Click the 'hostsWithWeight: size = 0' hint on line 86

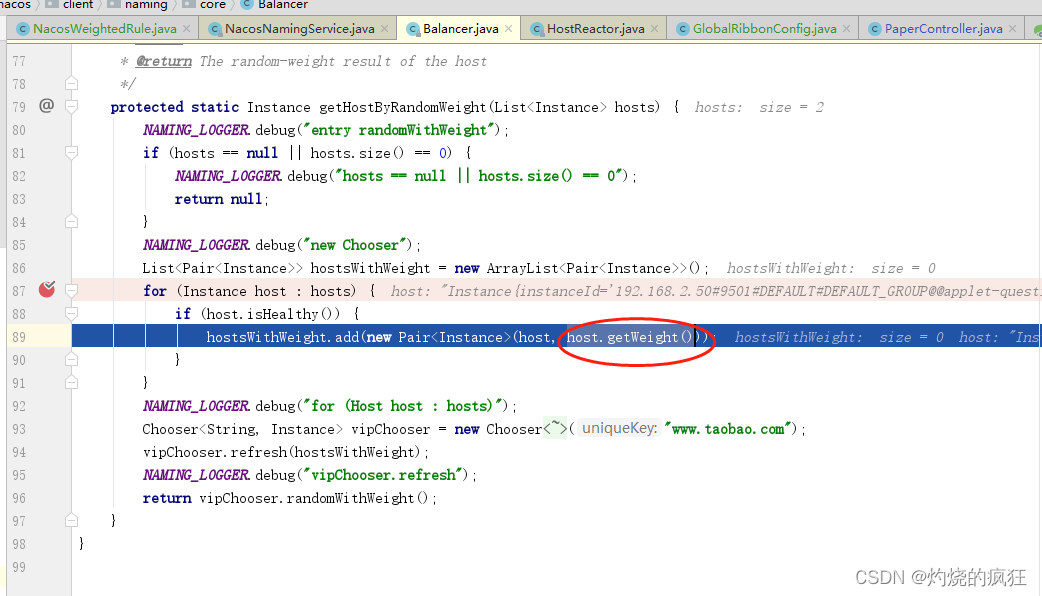pos(831,268)
